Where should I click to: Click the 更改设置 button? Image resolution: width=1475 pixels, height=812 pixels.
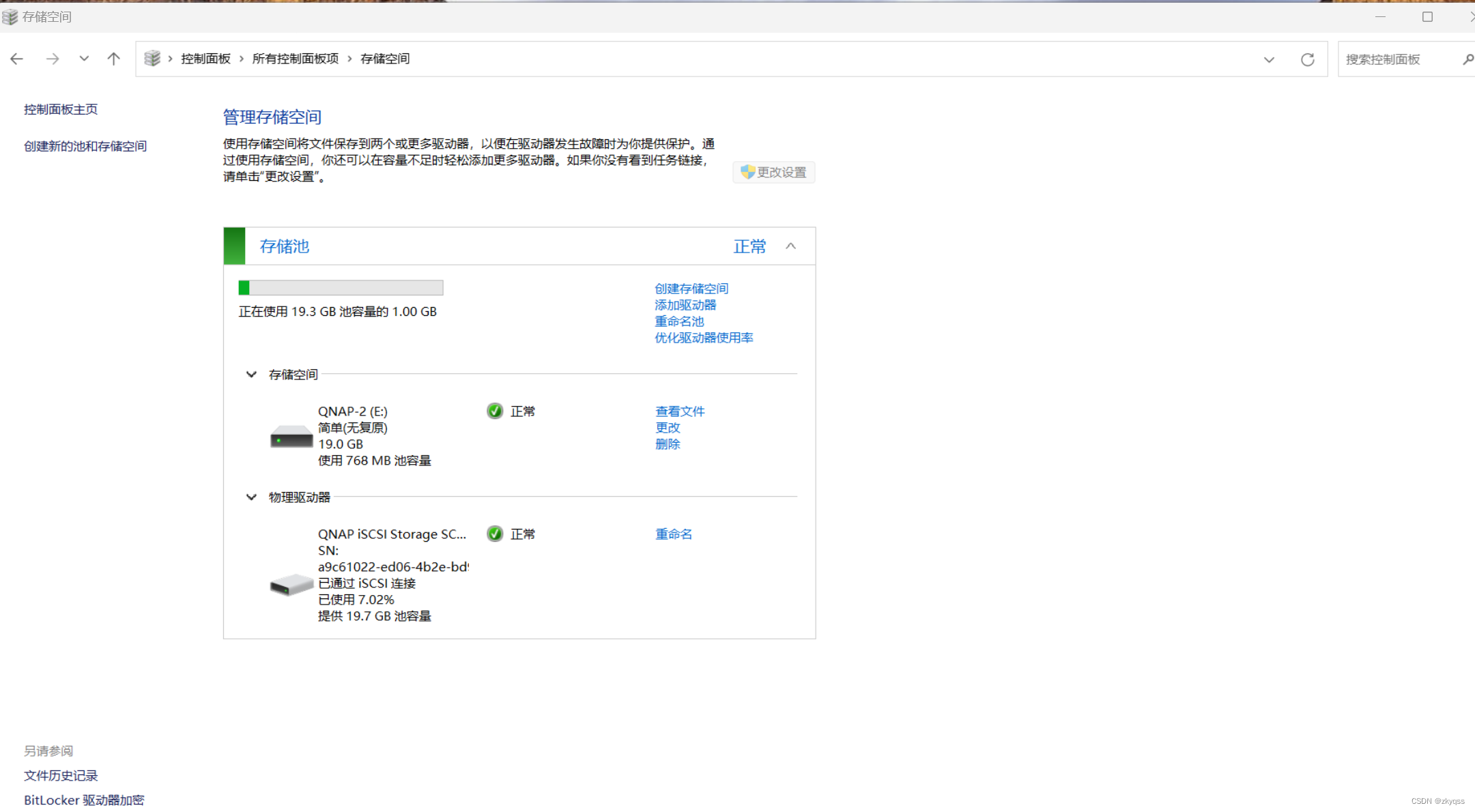coord(774,173)
